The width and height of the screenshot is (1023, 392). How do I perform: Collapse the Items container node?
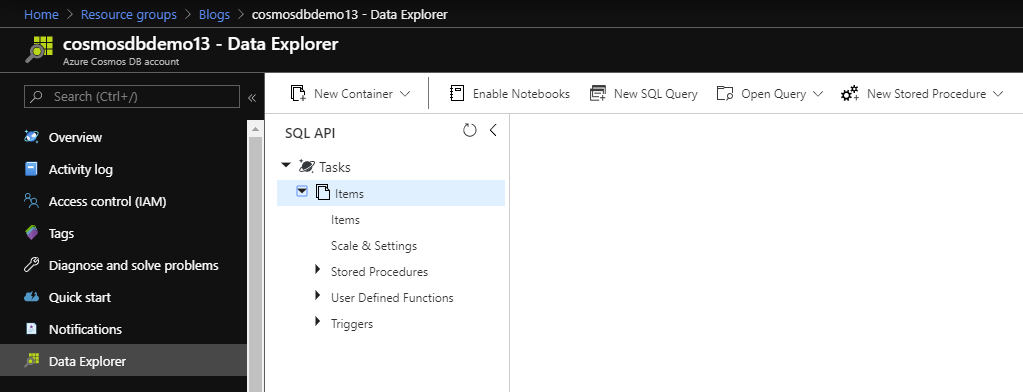pos(301,192)
